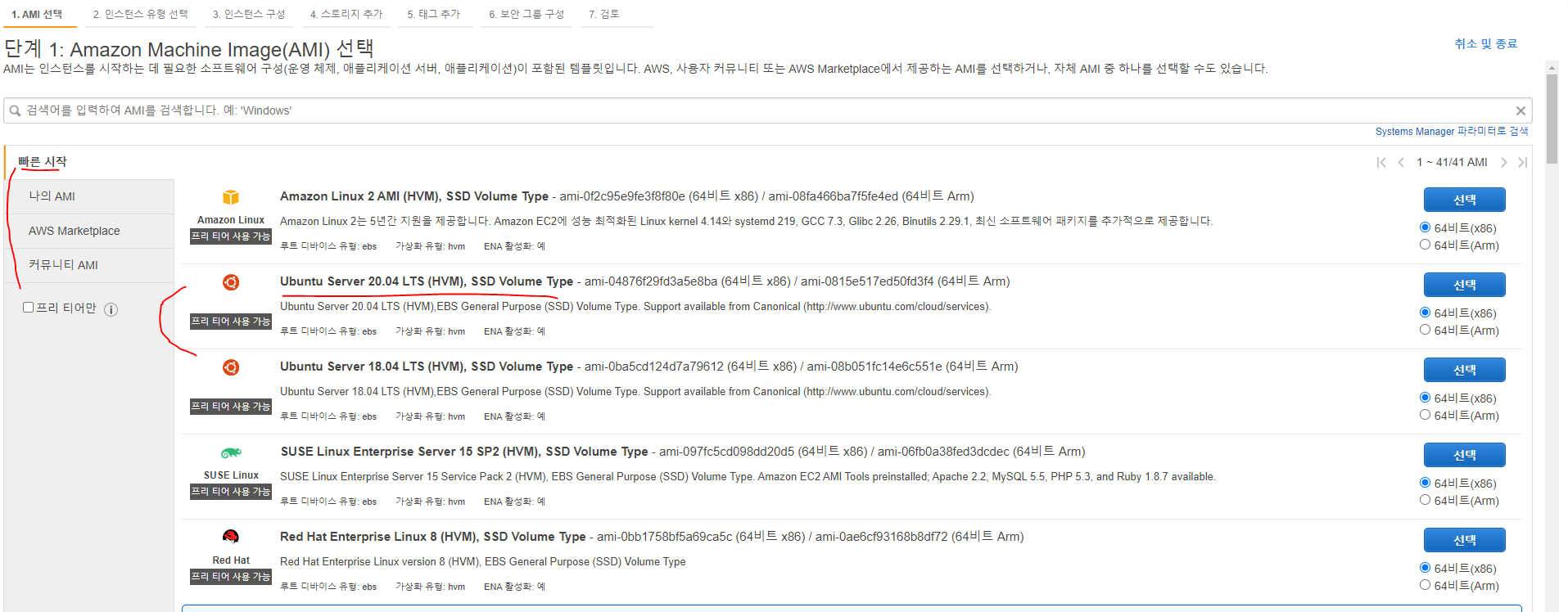This screenshot has width=1568, height=612.
Task: Go to last page of AMI list
Action: point(1522,163)
